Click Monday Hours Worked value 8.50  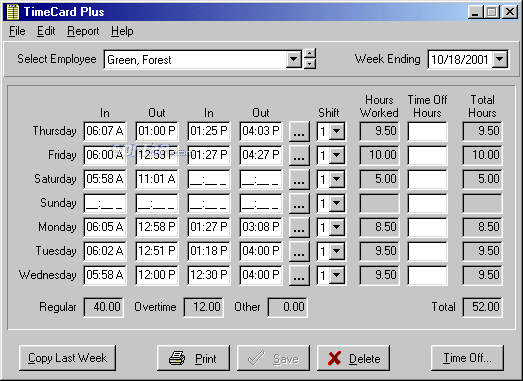tap(379, 227)
